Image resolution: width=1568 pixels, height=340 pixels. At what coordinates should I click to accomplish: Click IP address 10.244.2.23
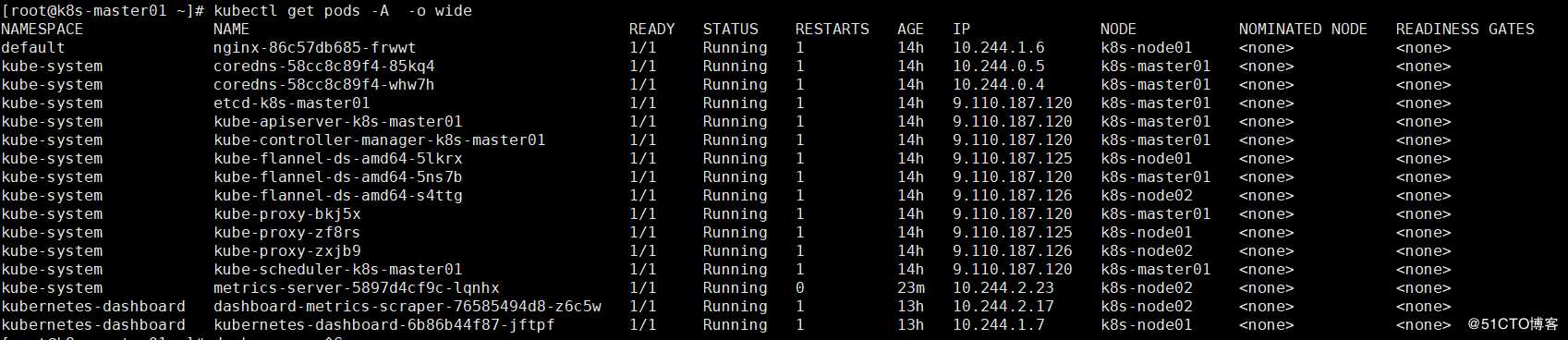click(x=1003, y=288)
